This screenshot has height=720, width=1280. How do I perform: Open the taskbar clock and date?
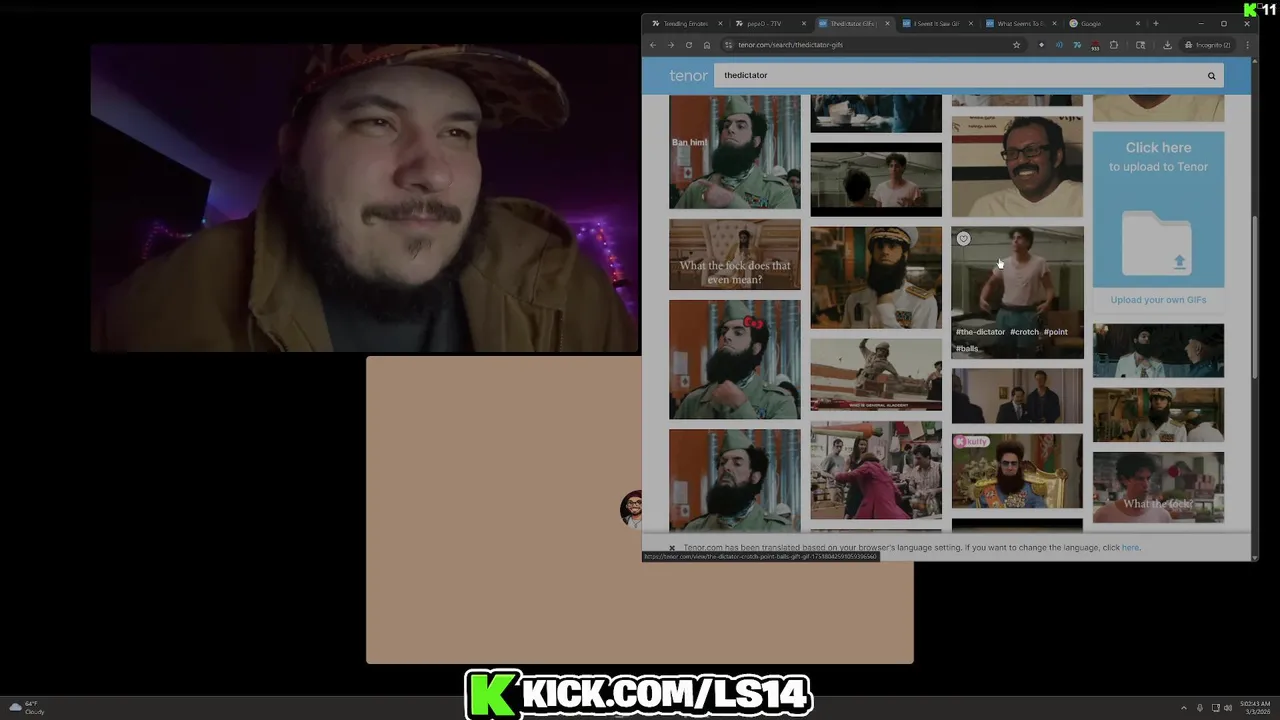pos(1255,708)
